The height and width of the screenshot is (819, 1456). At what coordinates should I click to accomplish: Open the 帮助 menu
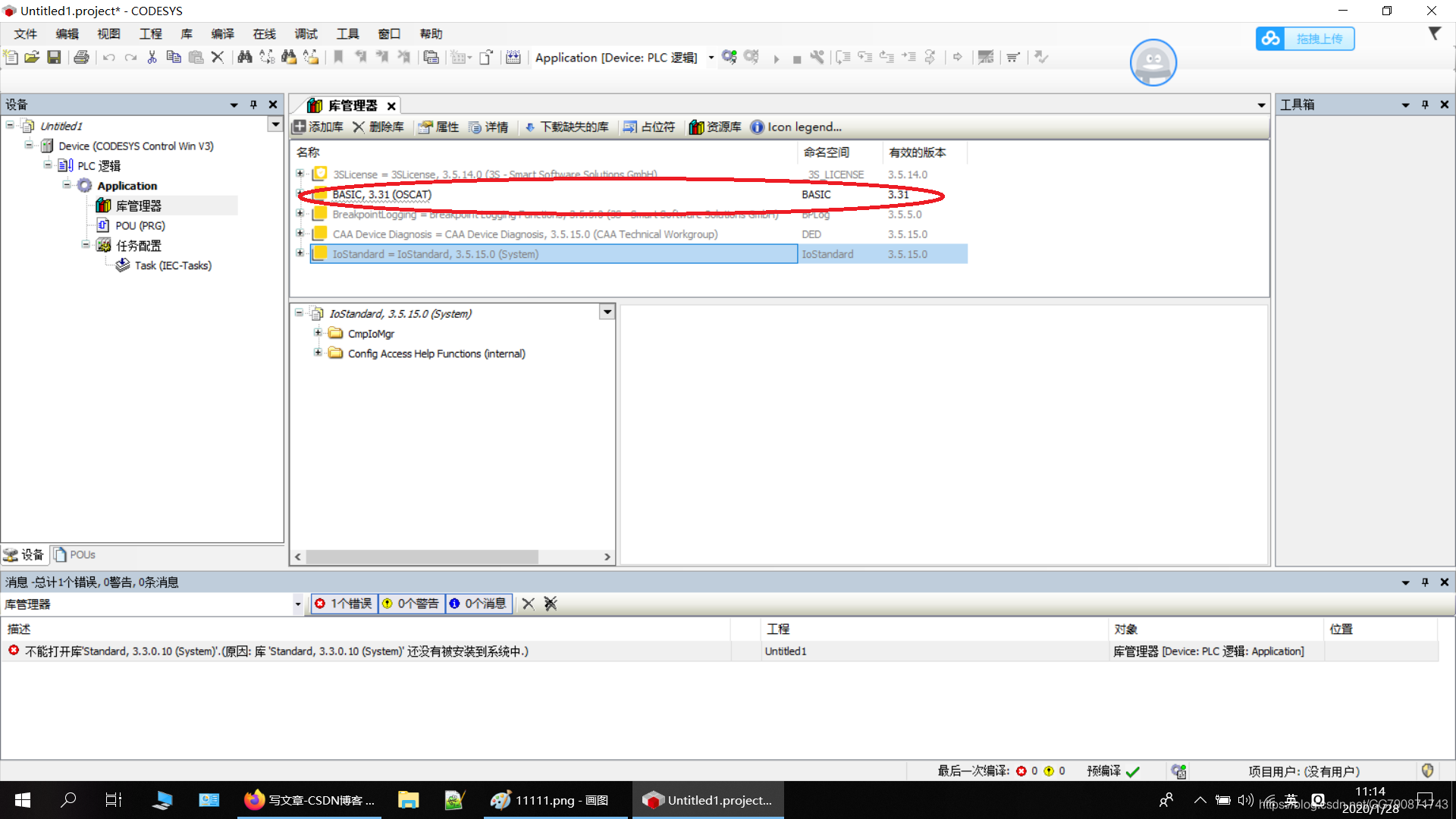tap(431, 33)
